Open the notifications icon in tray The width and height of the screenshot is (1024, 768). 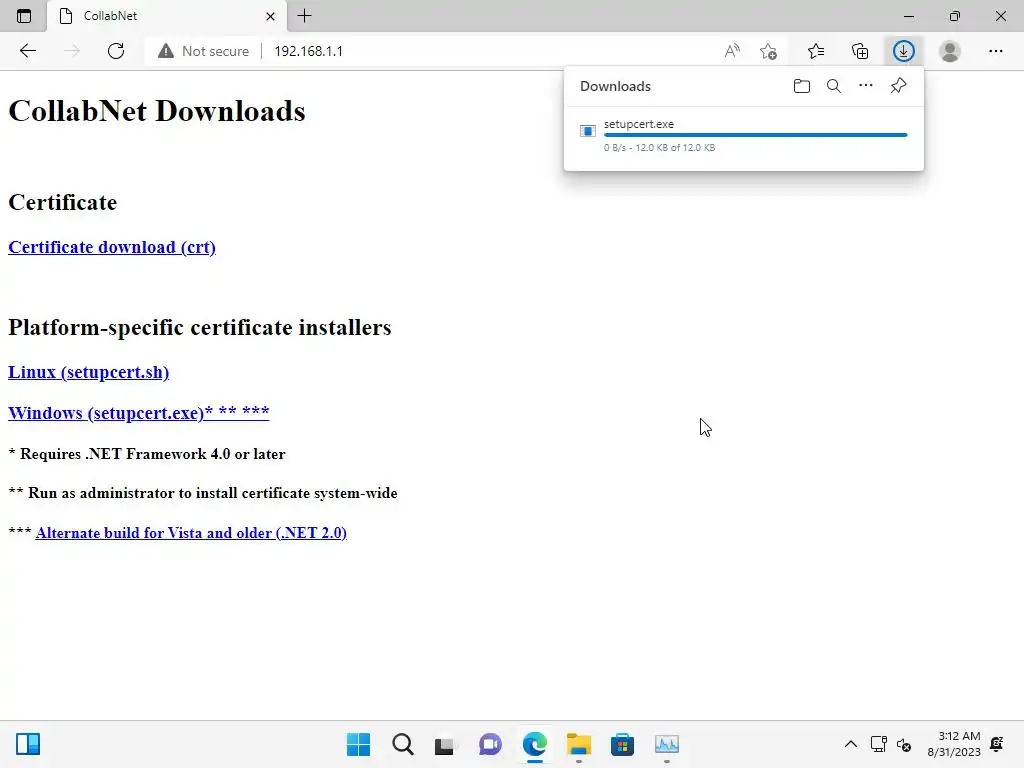[x=997, y=744]
